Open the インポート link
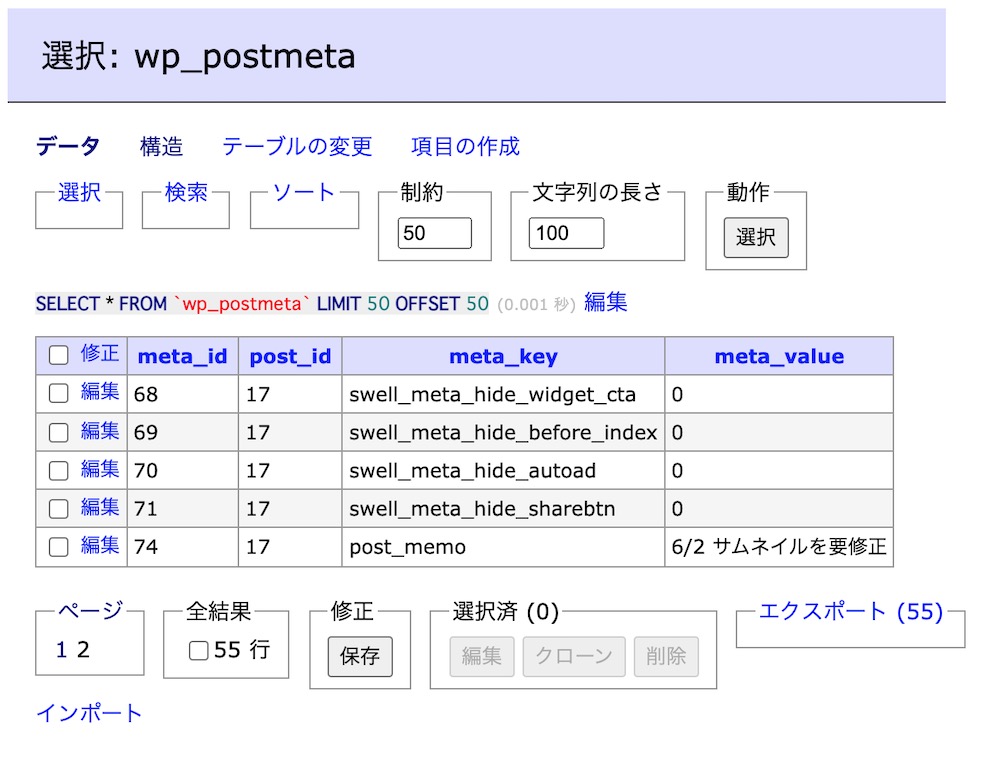Viewport: 1000px width, 784px height. [89, 713]
